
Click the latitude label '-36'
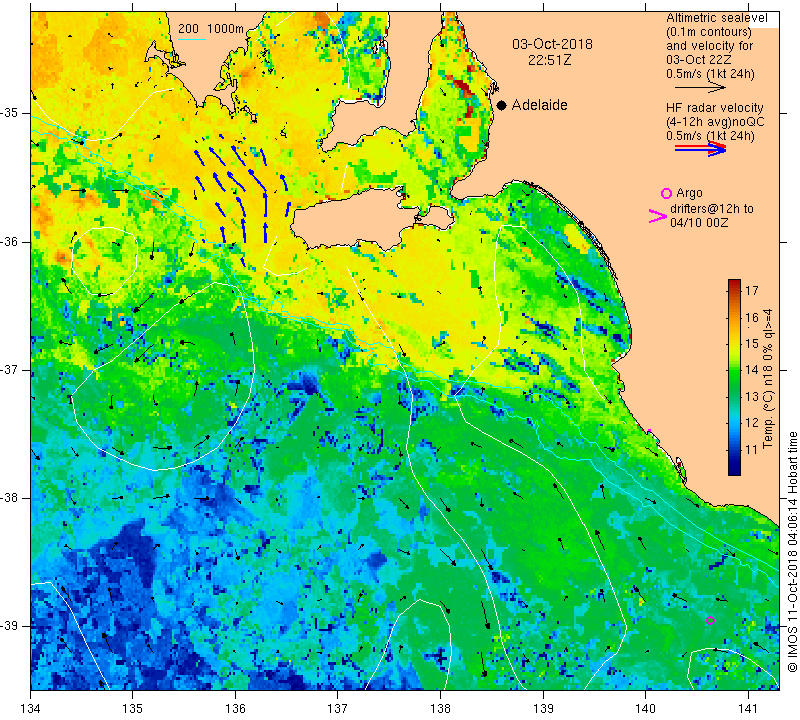tap(11, 241)
